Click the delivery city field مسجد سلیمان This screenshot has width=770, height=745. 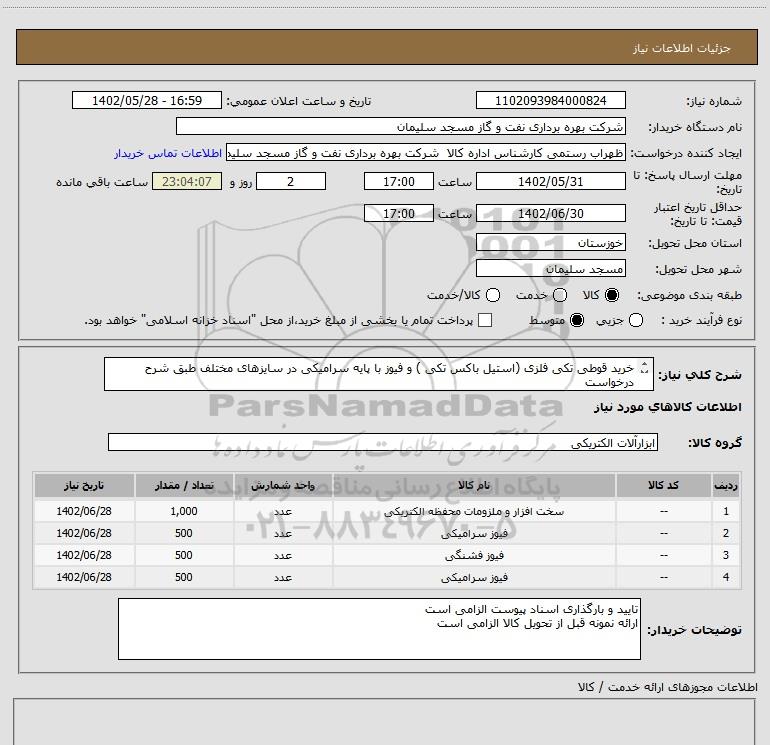[x=550, y=268]
